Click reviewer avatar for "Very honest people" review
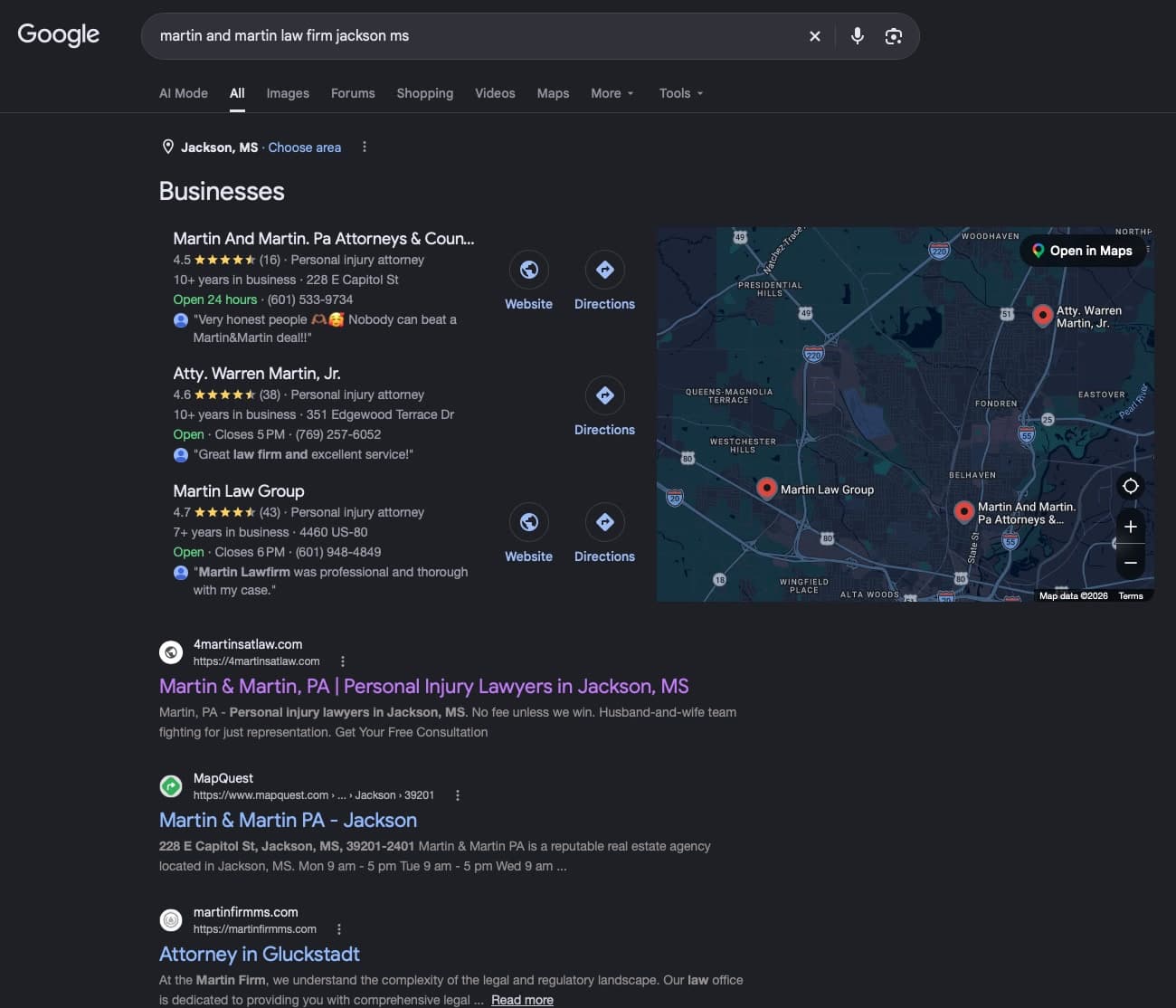The image size is (1176, 1008). pos(181,320)
